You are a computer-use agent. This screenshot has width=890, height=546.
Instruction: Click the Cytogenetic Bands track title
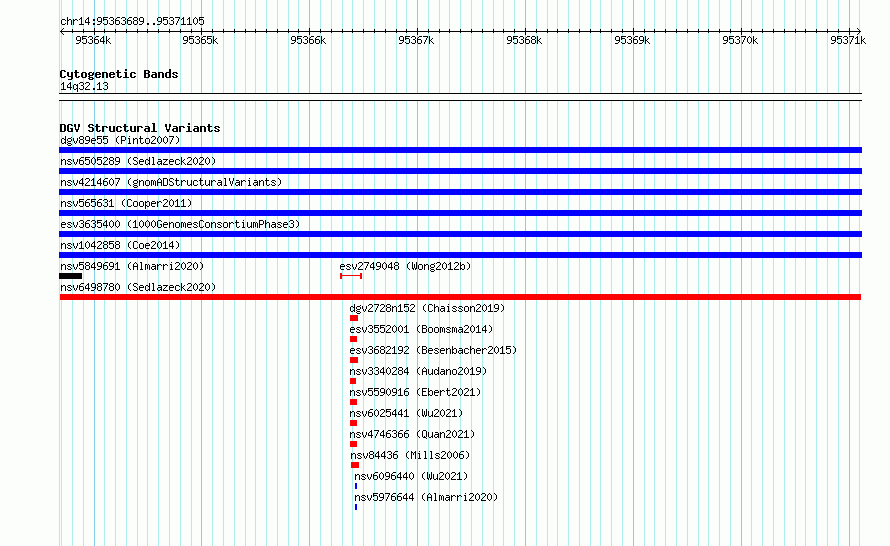[119, 74]
